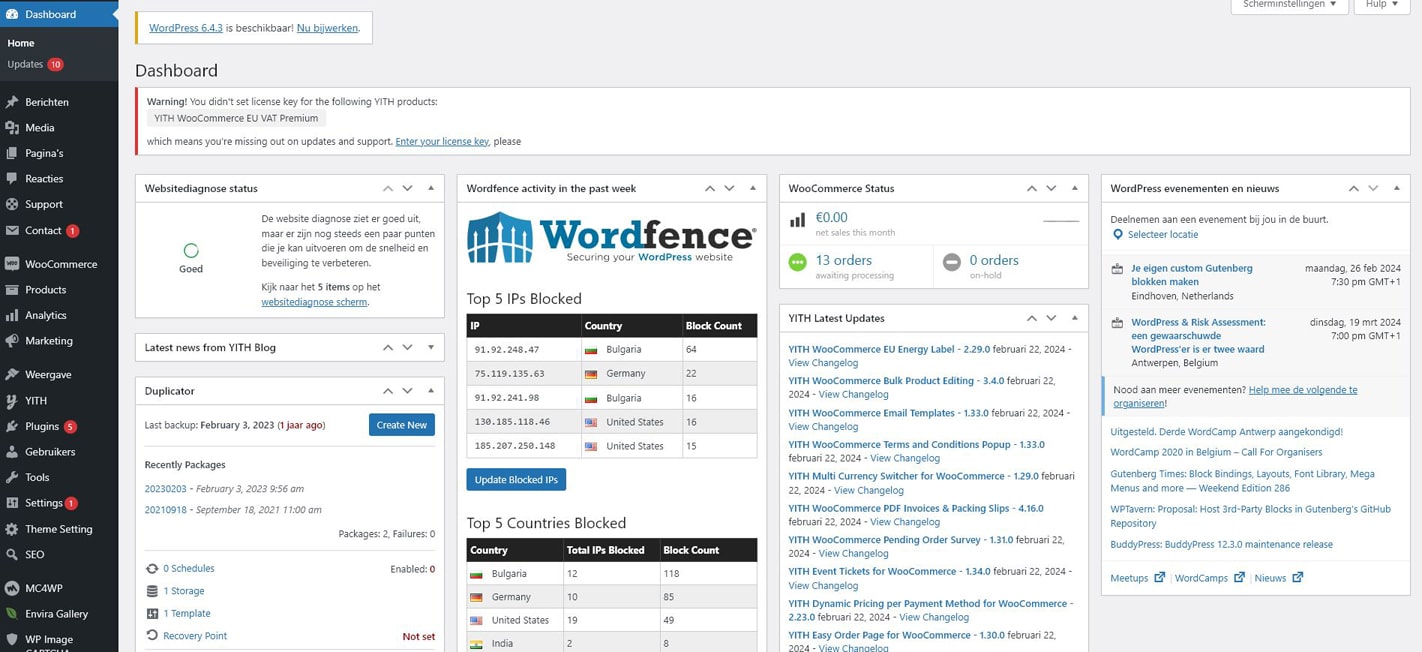Image resolution: width=1422 pixels, height=652 pixels.
Task: Open the Home submenu item
Action: [x=59, y=43]
